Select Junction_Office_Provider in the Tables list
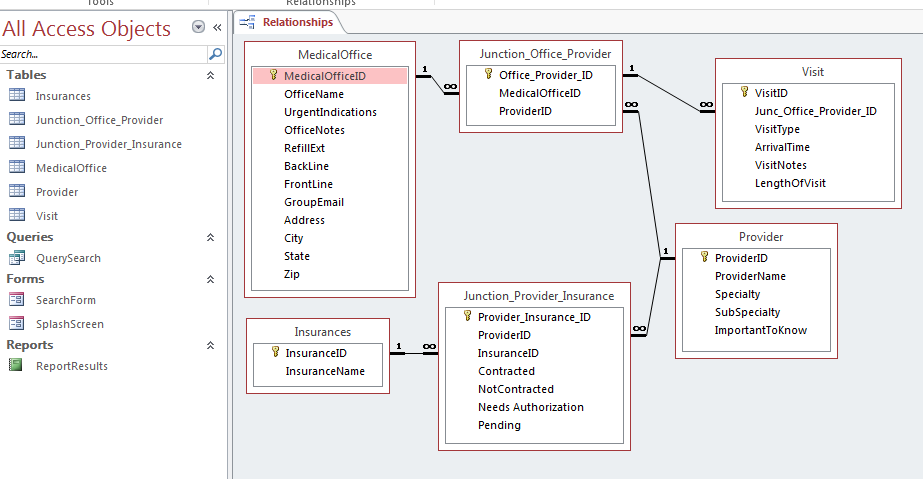The height and width of the screenshot is (479, 923). 99,120
